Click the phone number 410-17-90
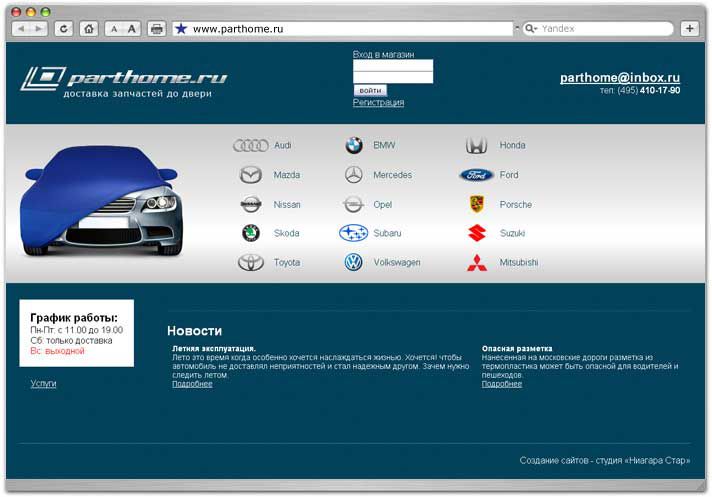This screenshot has width=712, height=497. [x=660, y=90]
